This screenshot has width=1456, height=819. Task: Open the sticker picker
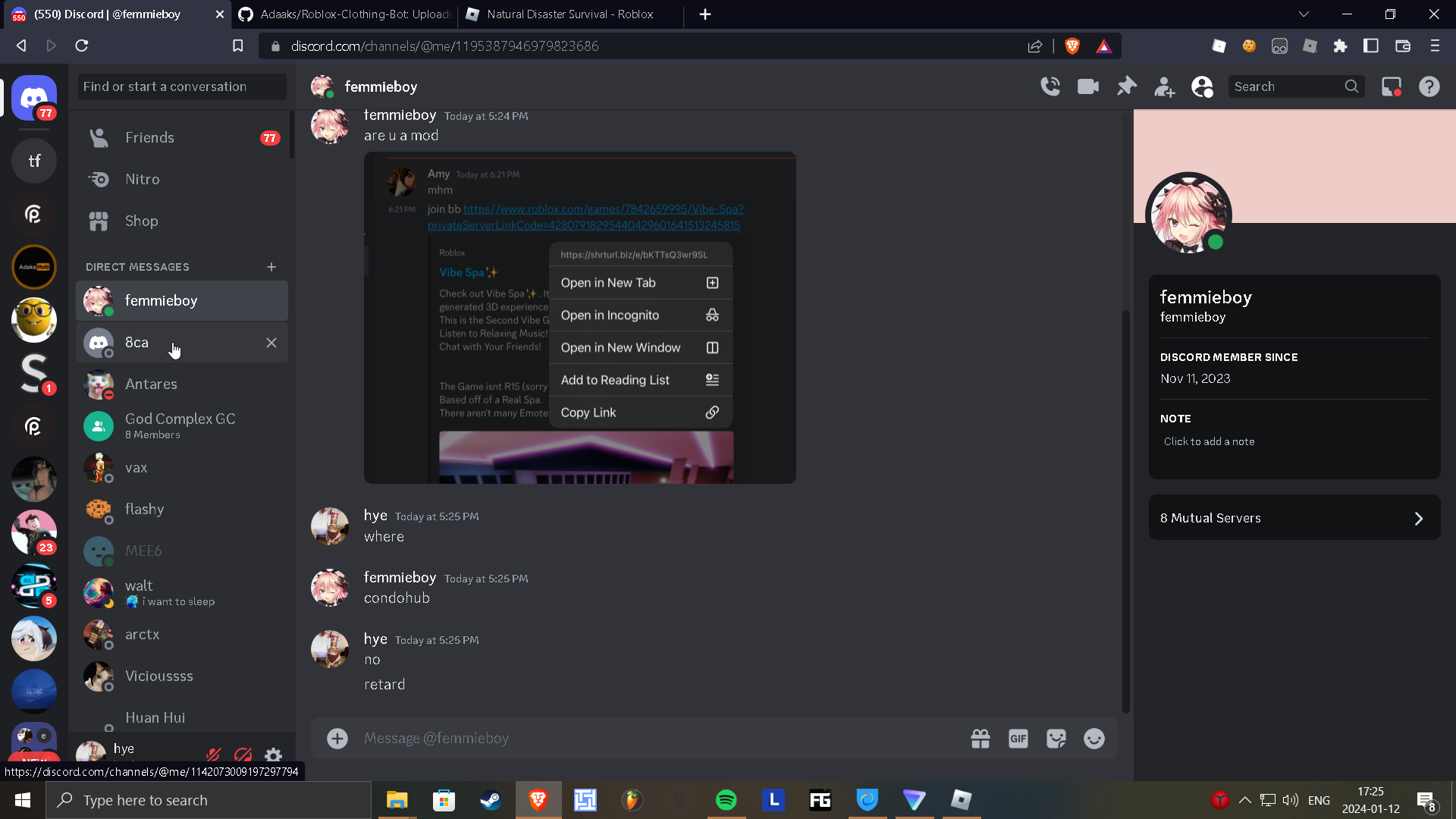click(1056, 739)
